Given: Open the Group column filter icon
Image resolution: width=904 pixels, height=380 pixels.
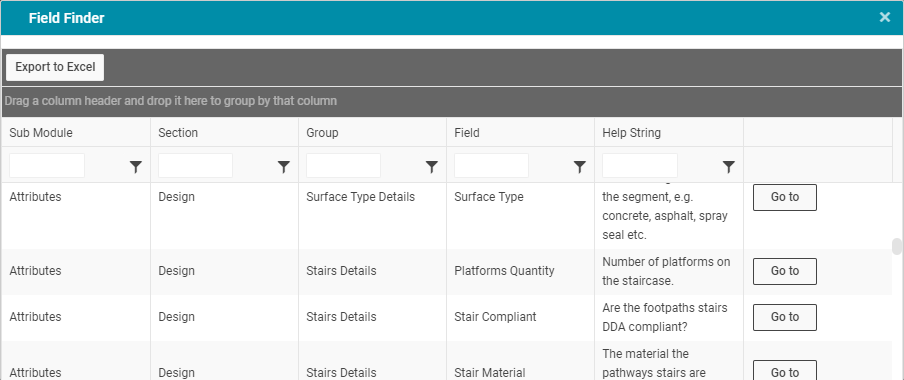Looking at the screenshot, I should pos(432,167).
